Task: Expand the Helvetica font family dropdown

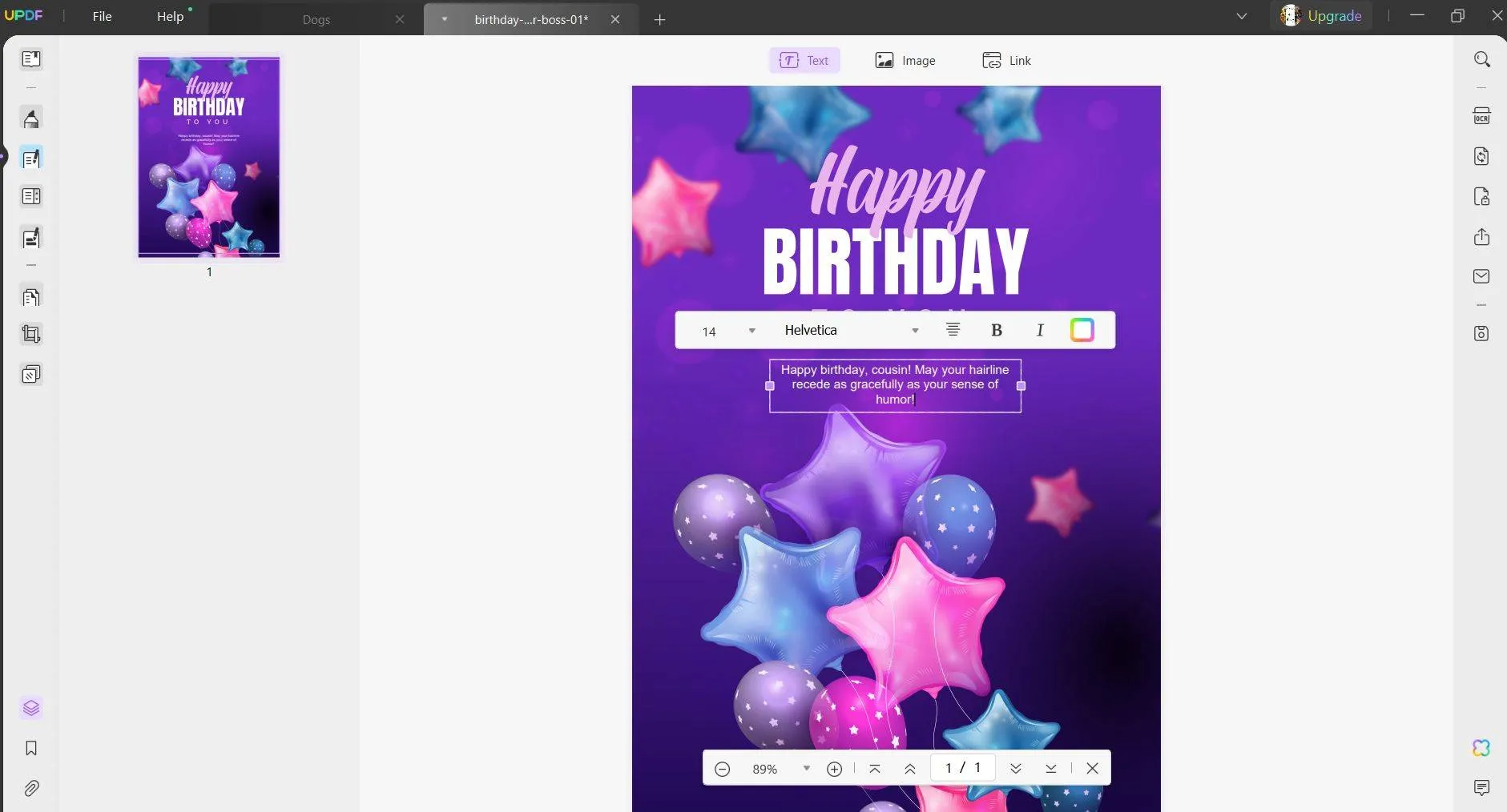Action: (915, 331)
